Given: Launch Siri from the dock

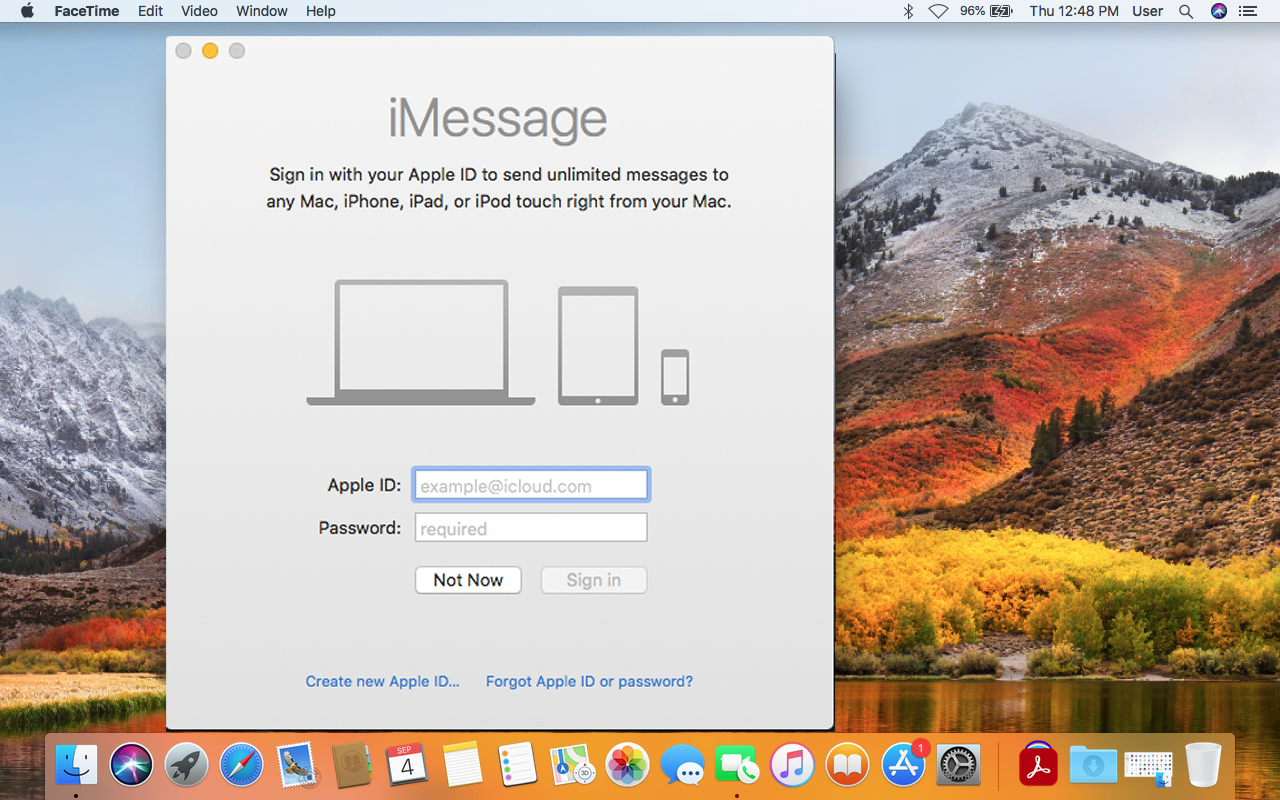Looking at the screenshot, I should click(x=131, y=766).
